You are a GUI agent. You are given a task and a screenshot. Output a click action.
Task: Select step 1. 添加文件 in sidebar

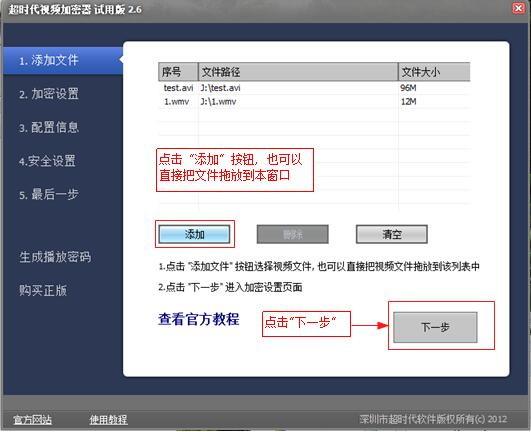[x=63, y=61]
